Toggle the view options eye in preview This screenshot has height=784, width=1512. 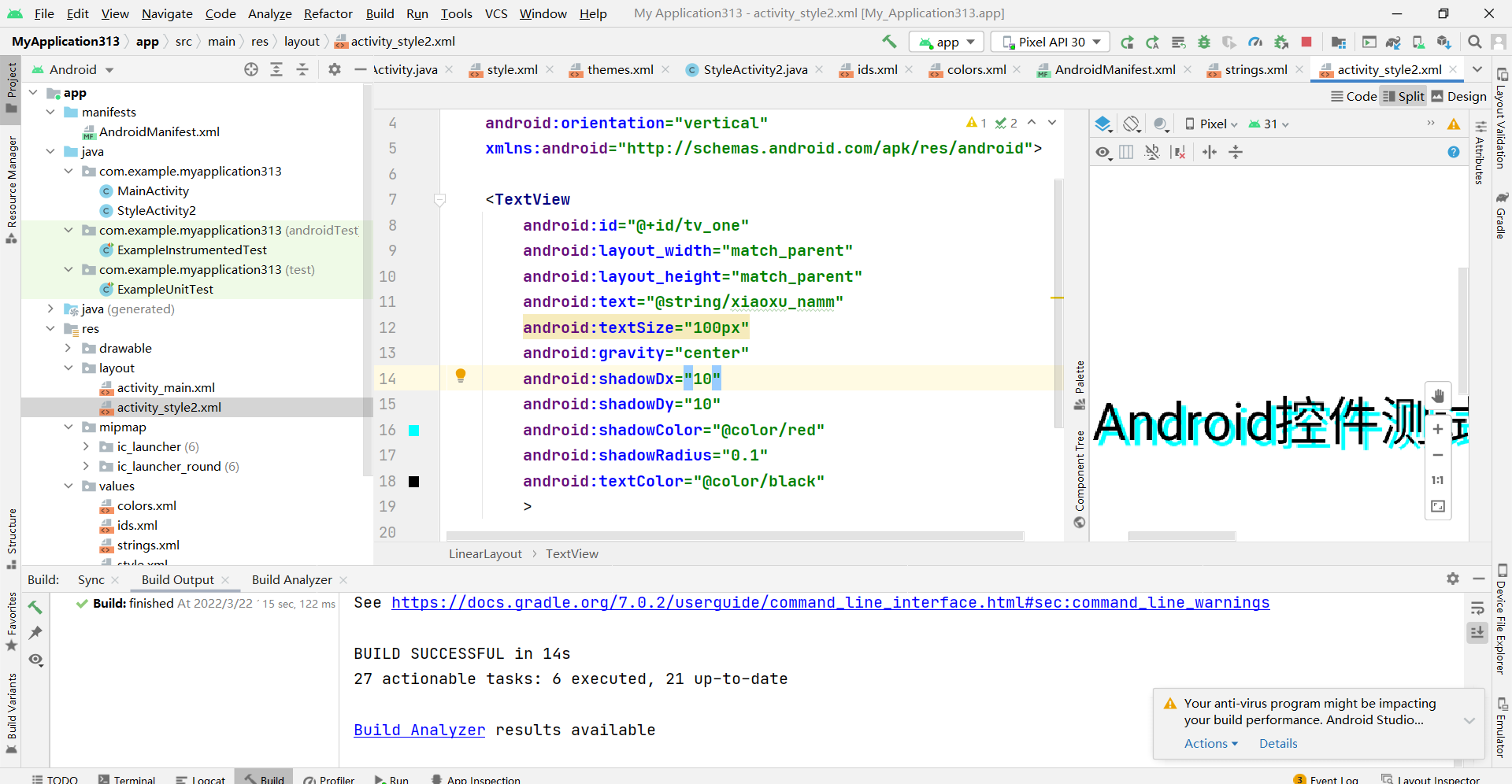pyautogui.click(x=1103, y=152)
